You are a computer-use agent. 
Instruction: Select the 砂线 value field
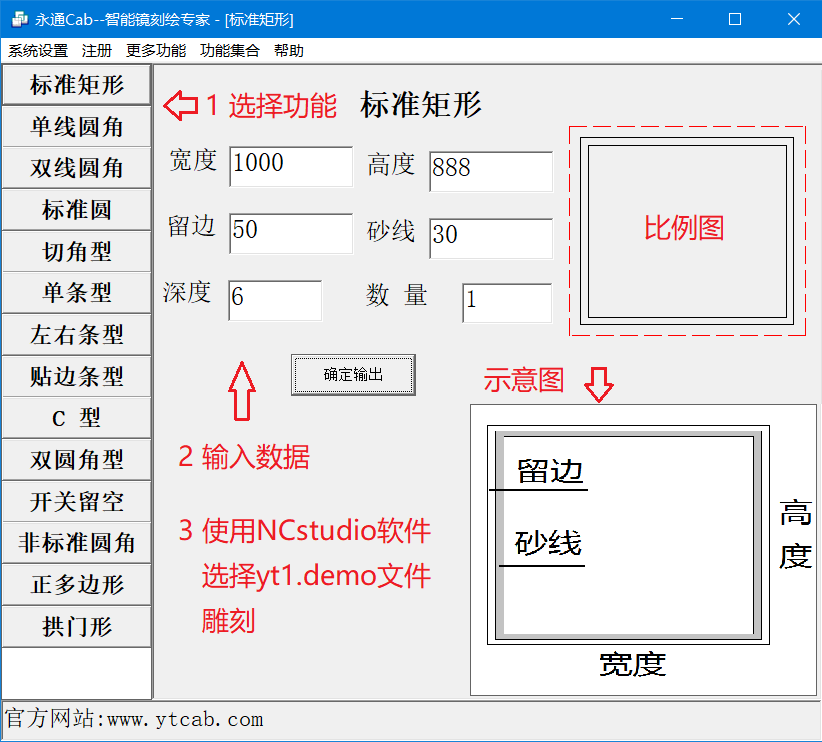click(x=490, y=237)
